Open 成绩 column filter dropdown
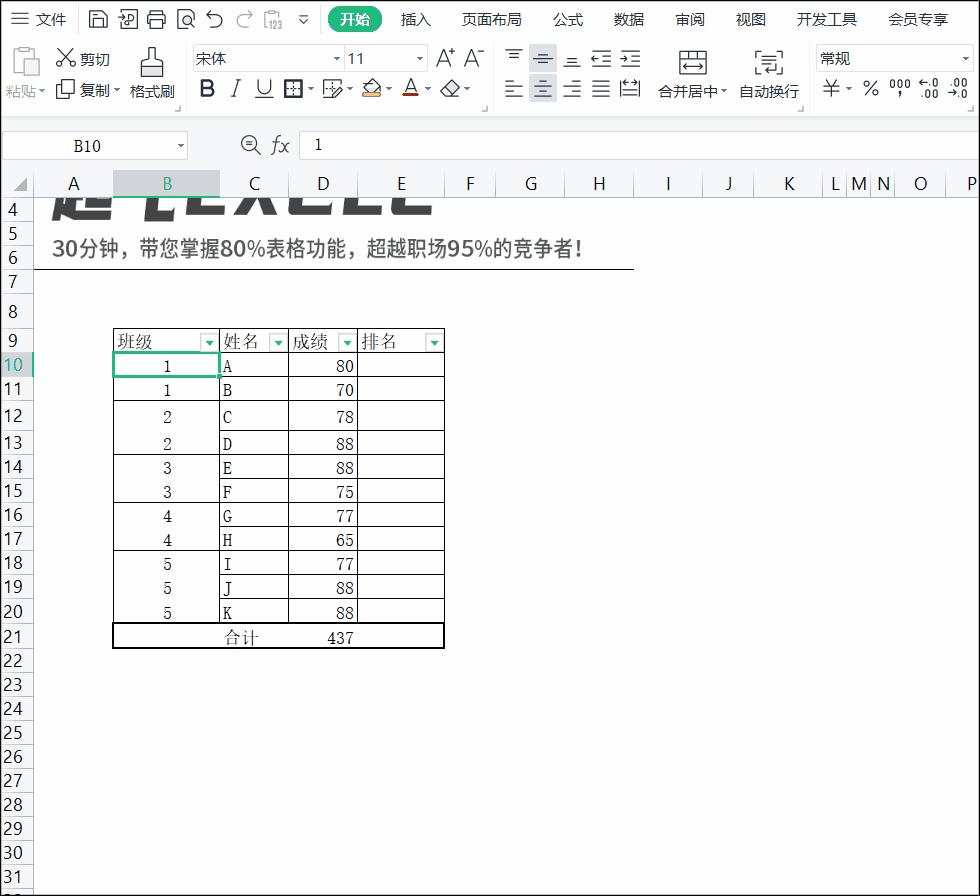Image resolution: width=980 pixels, height=896 pixels. click(x=347, y=342)
